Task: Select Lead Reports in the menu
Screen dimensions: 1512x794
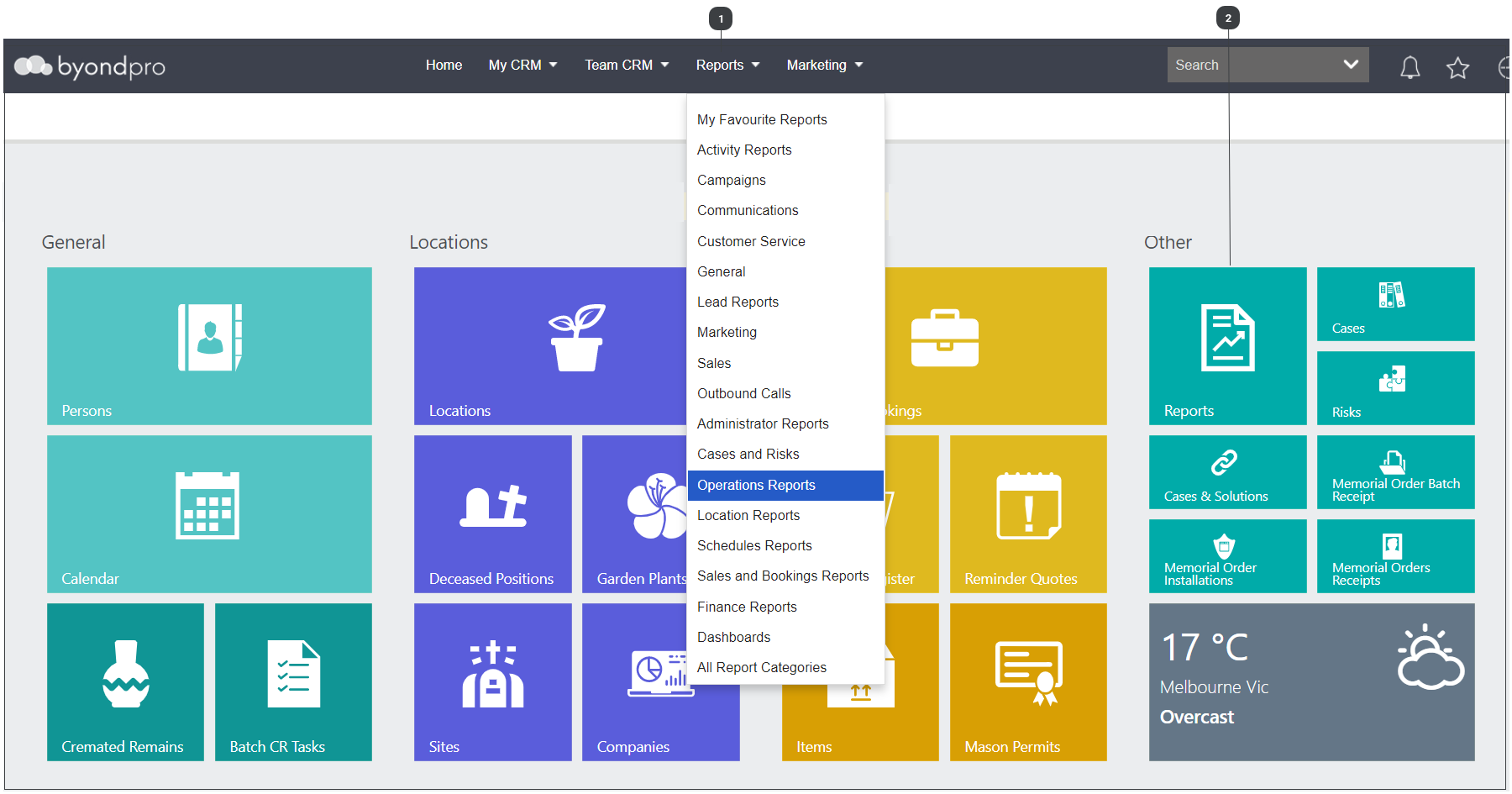Action: 785,302
